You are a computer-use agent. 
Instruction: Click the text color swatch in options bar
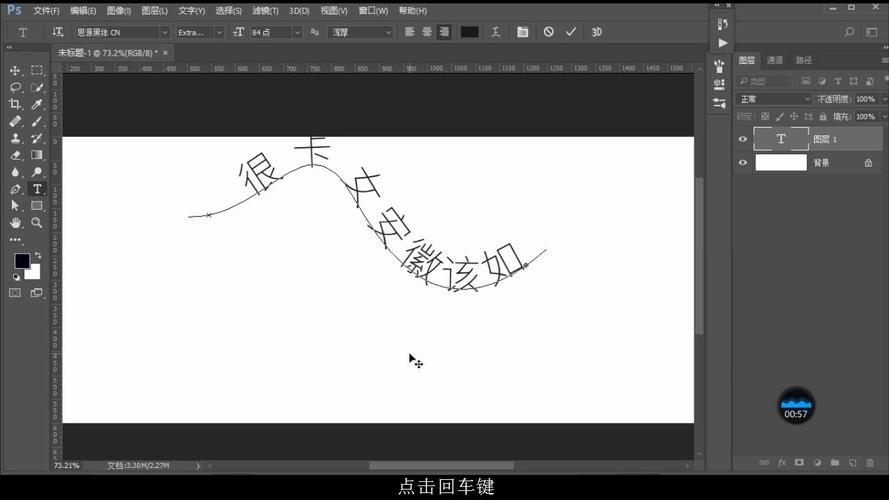[469, 32]
